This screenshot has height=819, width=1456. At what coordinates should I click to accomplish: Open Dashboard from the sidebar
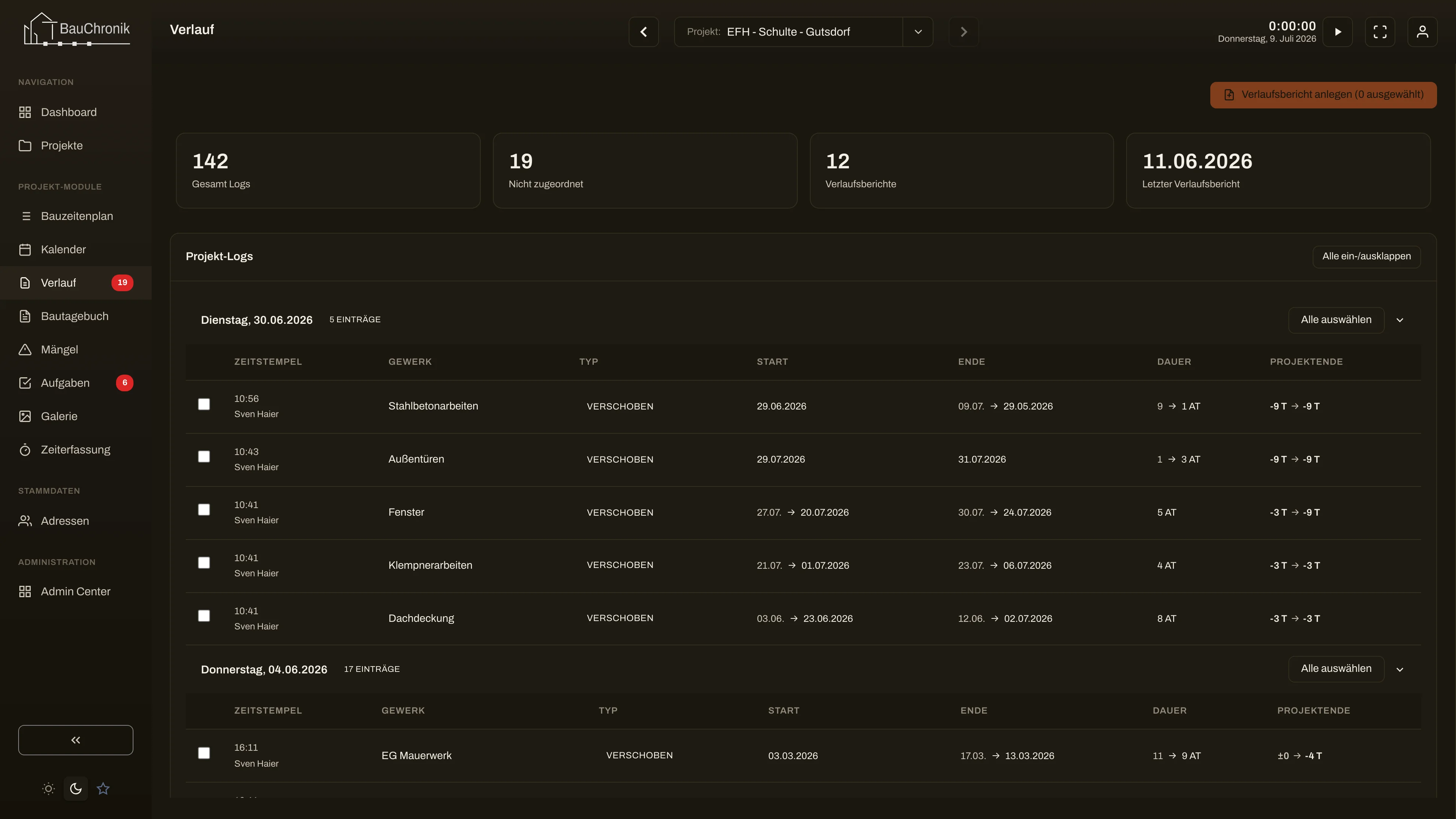[76, 112]
